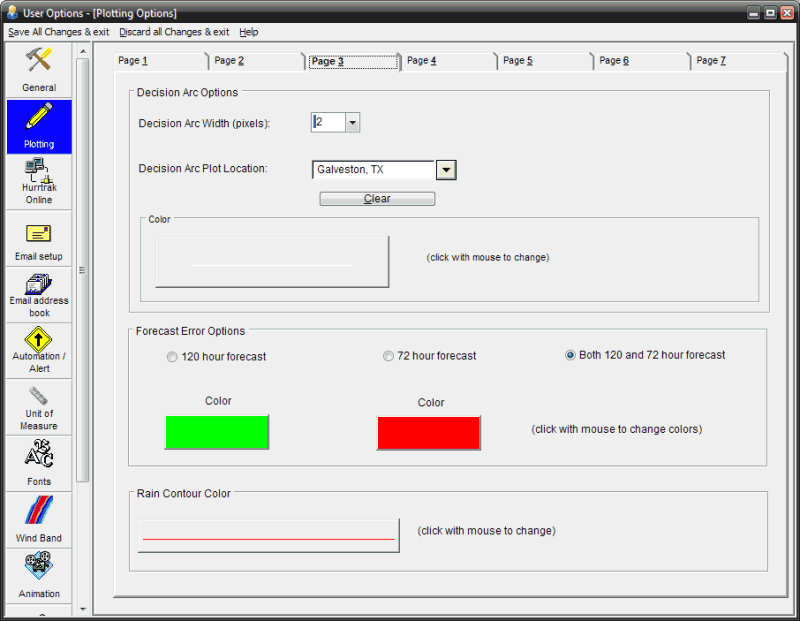Open the Decision Arc Plot Location dropdown
Image resolution: width=800 pixels, height=621 pixels.
tap(446, 170)
